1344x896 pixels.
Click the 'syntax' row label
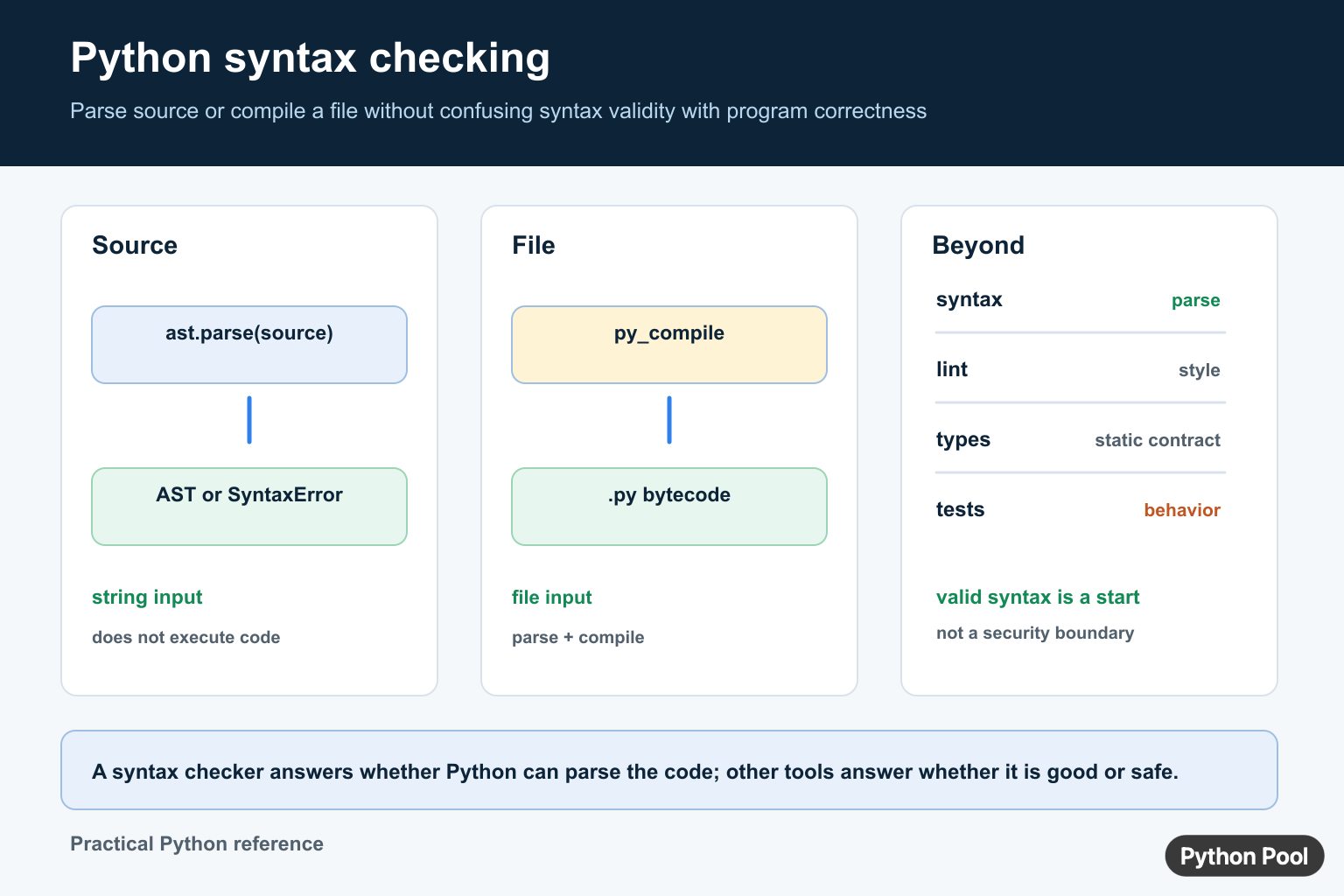(969, 299)
